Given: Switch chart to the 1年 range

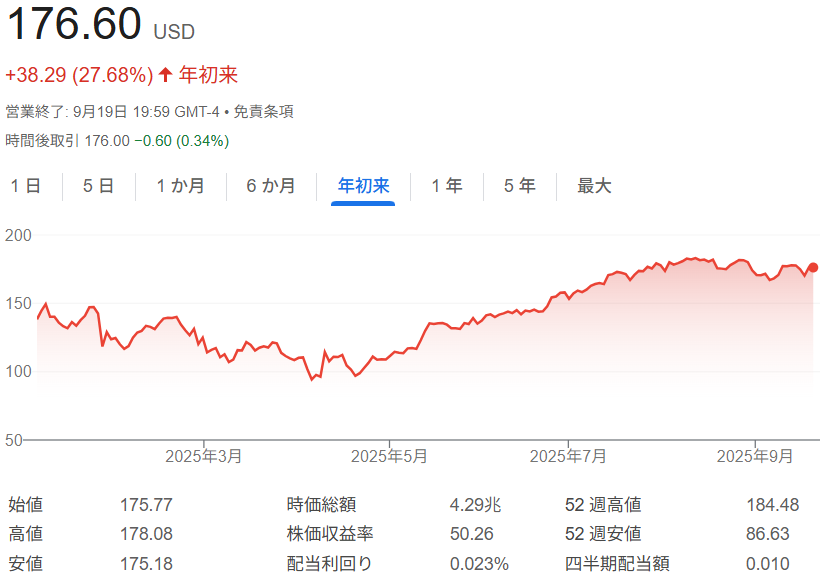Looking at the screenshot, I should (x=447, y=186).
